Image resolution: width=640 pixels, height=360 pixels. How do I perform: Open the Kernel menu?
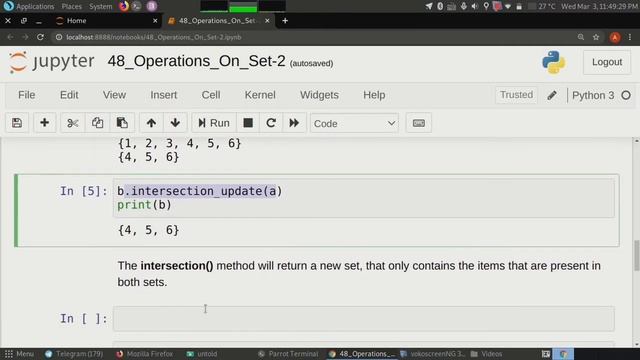pyautogui.click(x=260, y=95)
